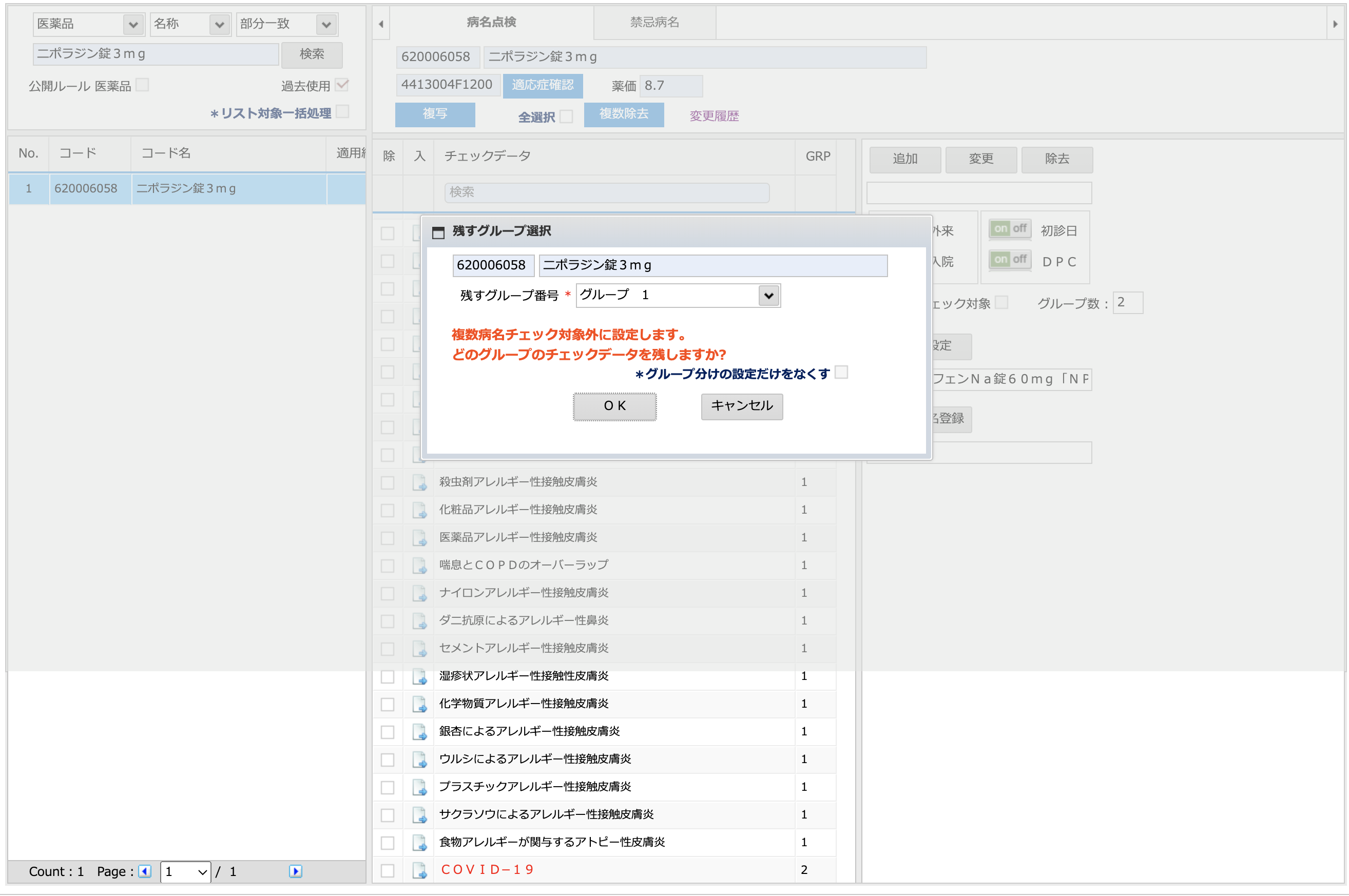Check グループ分けの設定だけをなくす checkbox
Screen dimensions: 1349x896
pyautogui.click(x=841, y=373)
